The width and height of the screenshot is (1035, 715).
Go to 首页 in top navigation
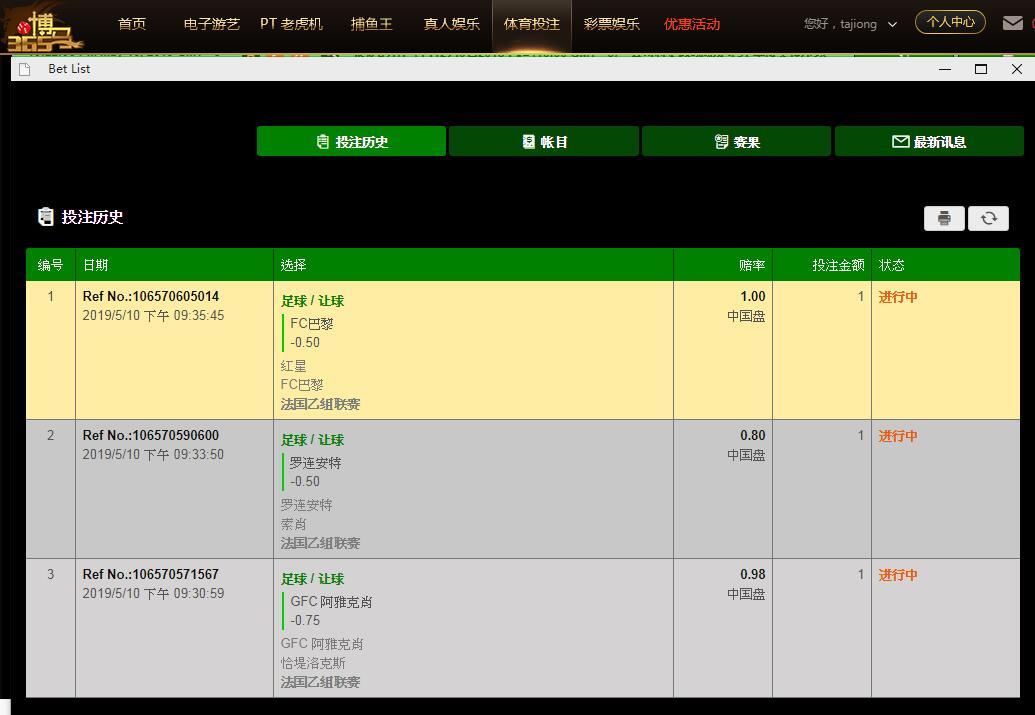(x=132, y=24)
